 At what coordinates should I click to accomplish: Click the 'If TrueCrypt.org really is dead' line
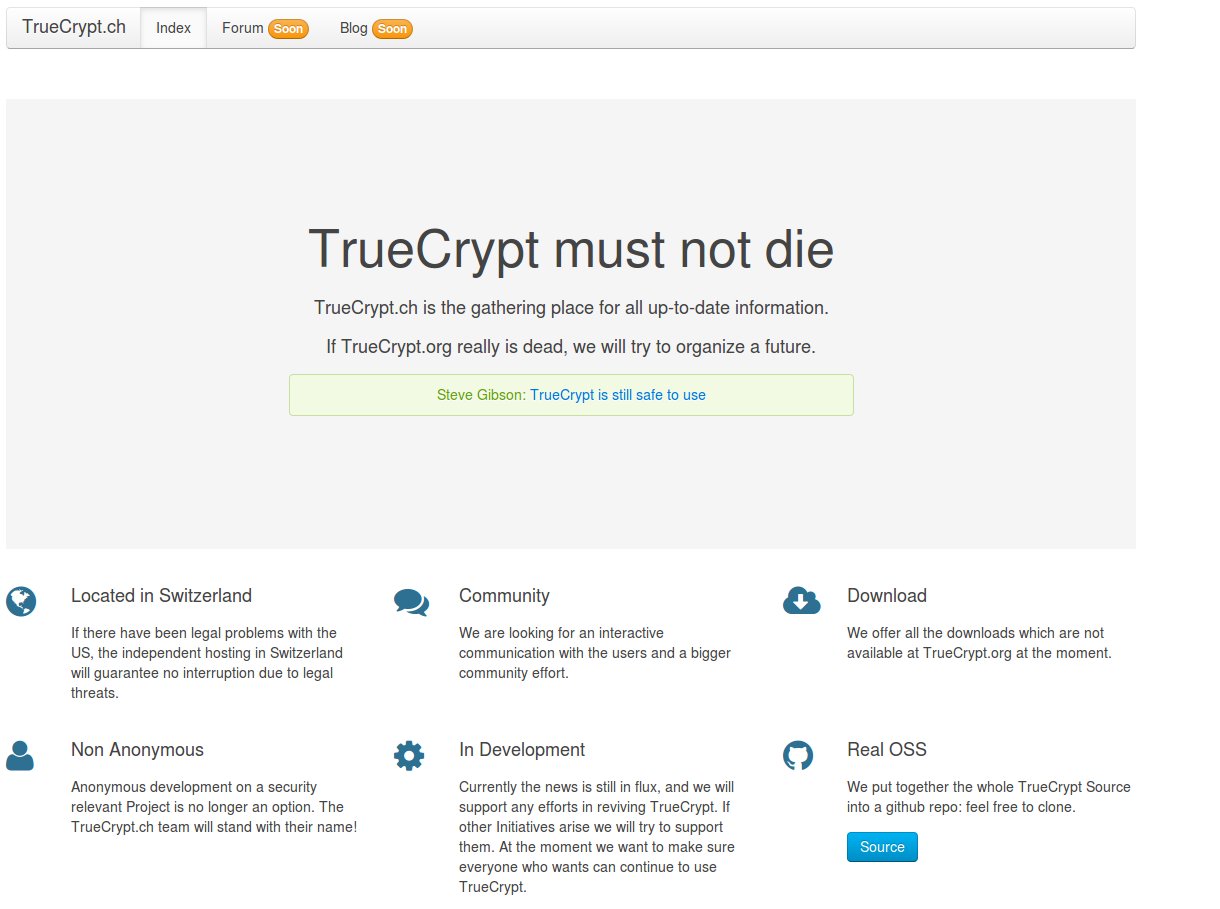point(571,347)
